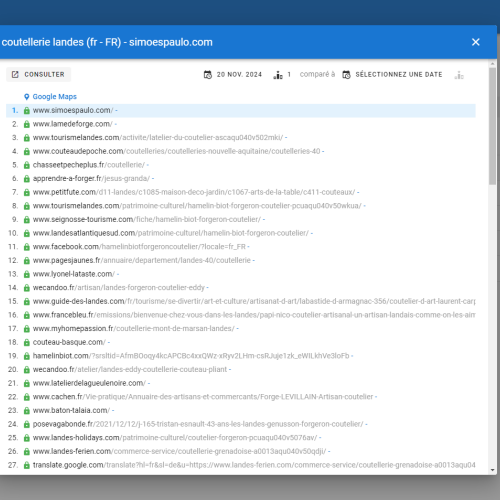This screenshot has width=500, height=500.
Task: Open hamelinbiot.com result
Action: tap(191, 356)
